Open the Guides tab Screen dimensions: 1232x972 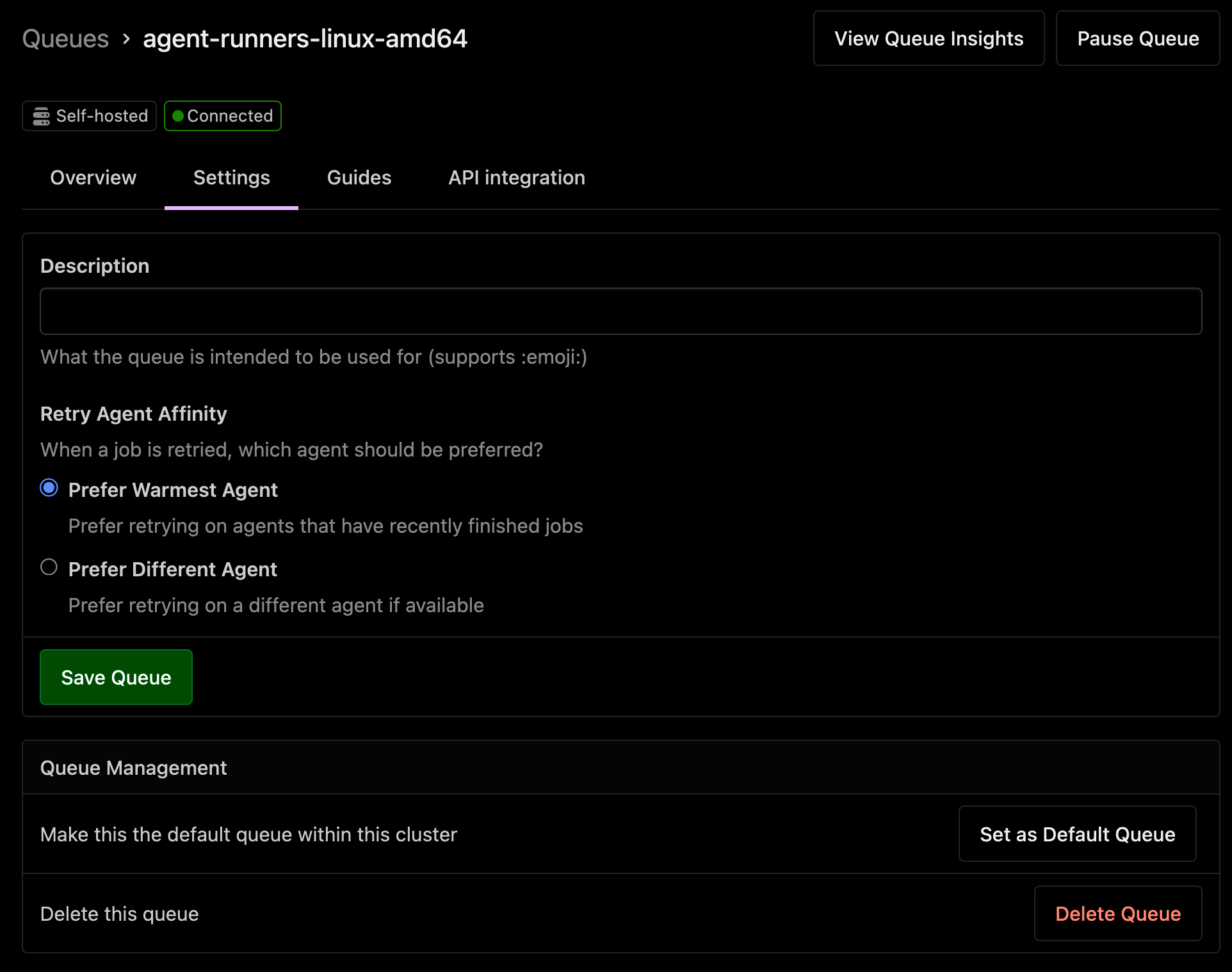(359, 177)
